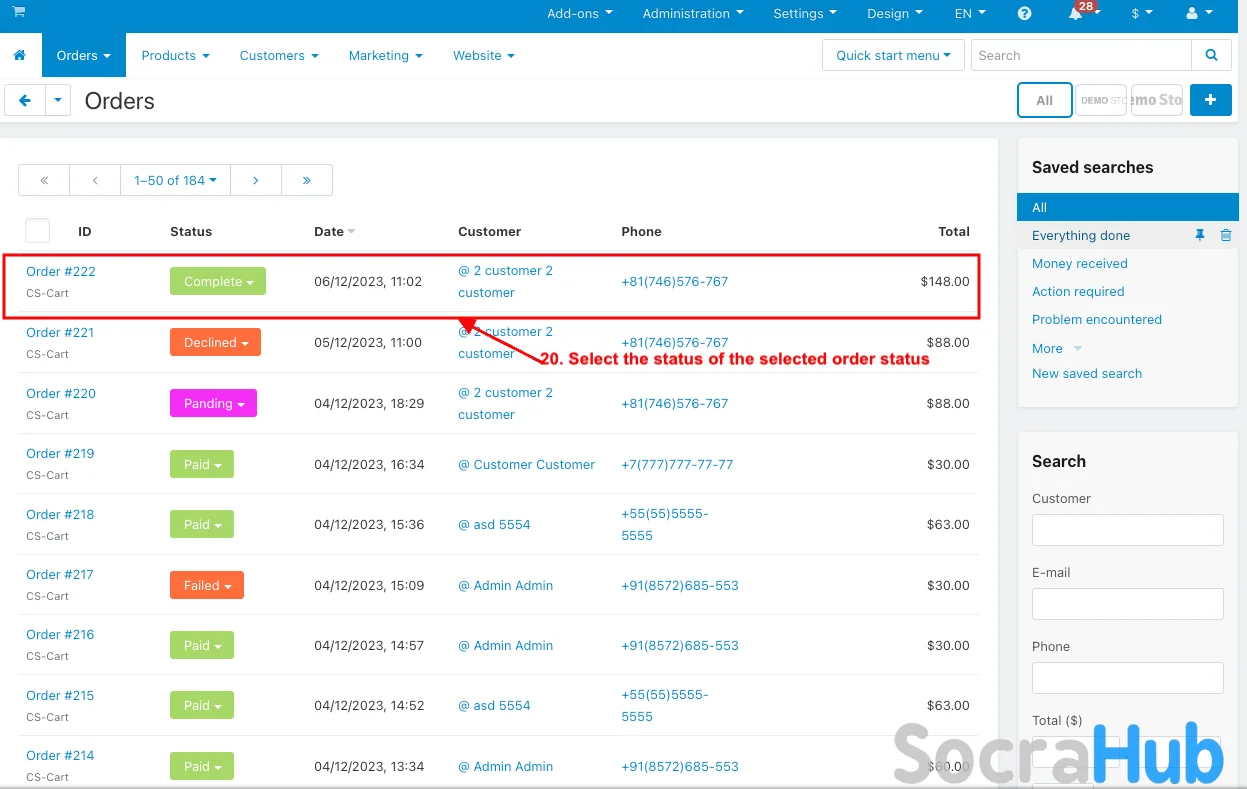Delete the Everything done saved search
This screenshot has height=789, width=1247.
click(x=1226, y=236)
